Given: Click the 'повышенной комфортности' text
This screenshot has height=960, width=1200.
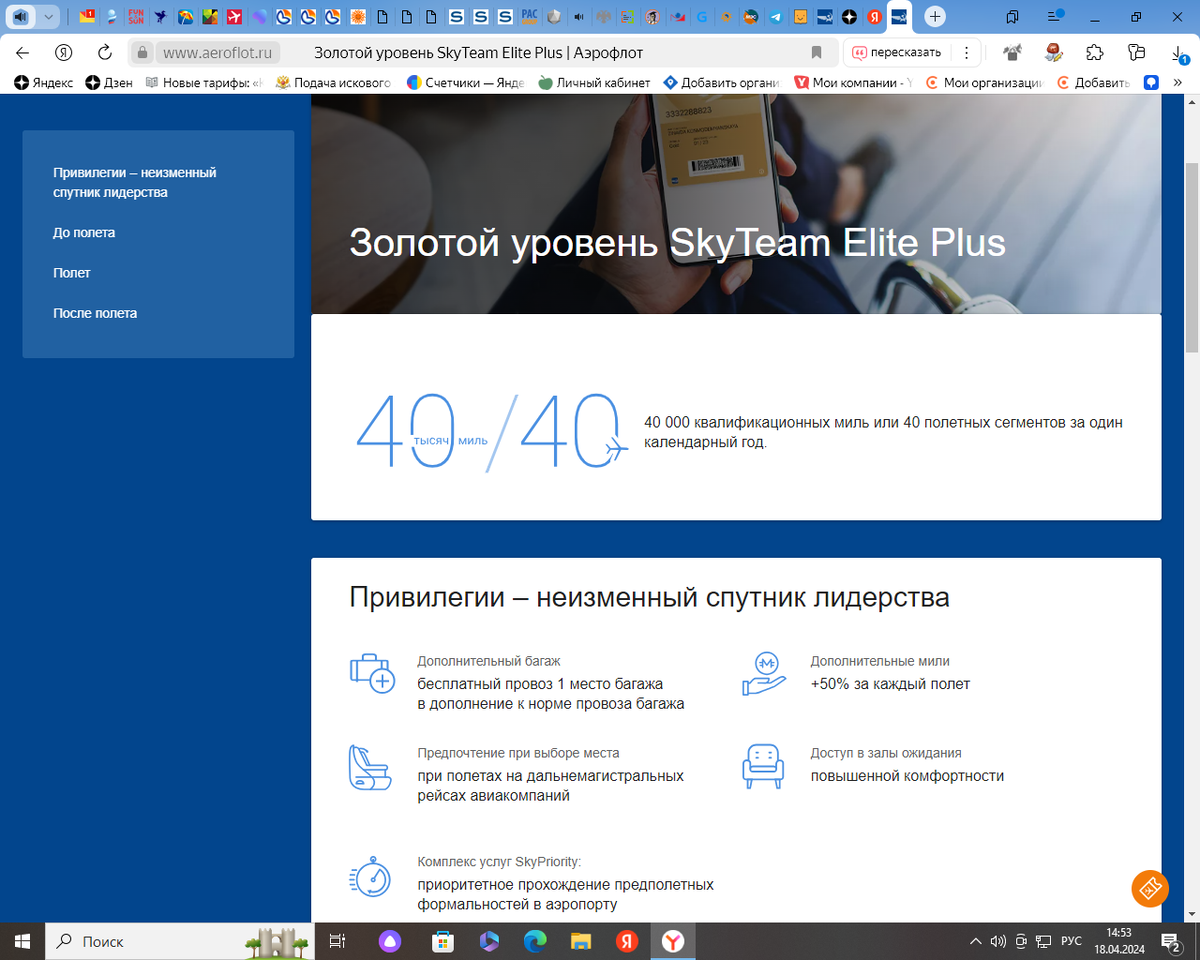Looking at the screenshot, I should pos(907,776).
